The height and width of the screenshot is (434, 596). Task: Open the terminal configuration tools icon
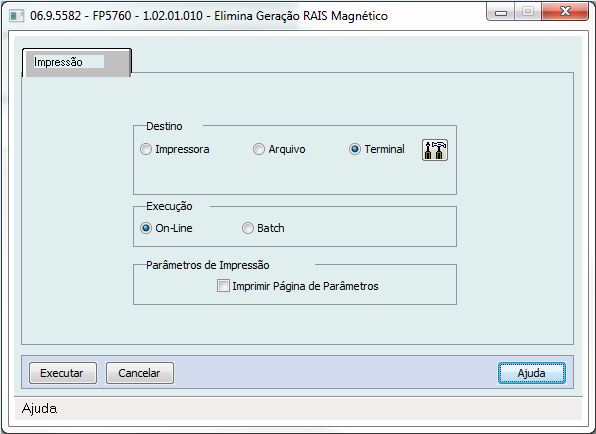tap(434, 150)
